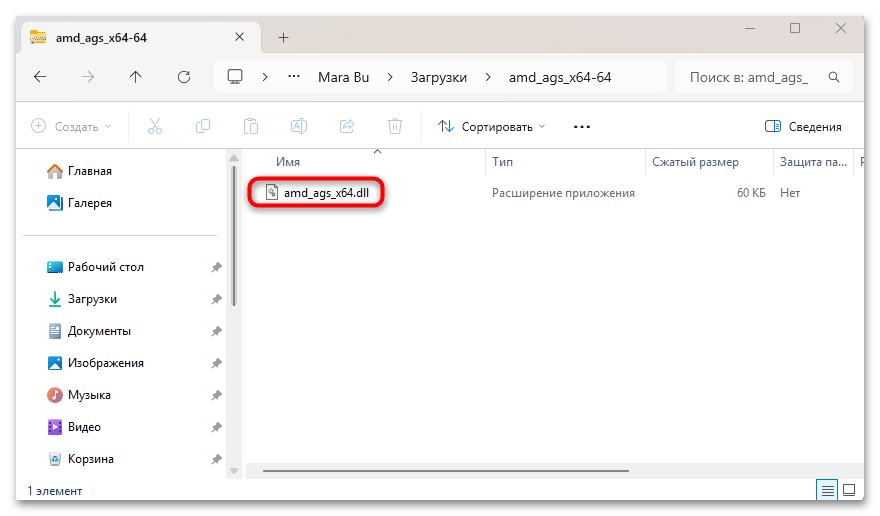Toggle the Сведения details pane

click(x=803, y=126)
